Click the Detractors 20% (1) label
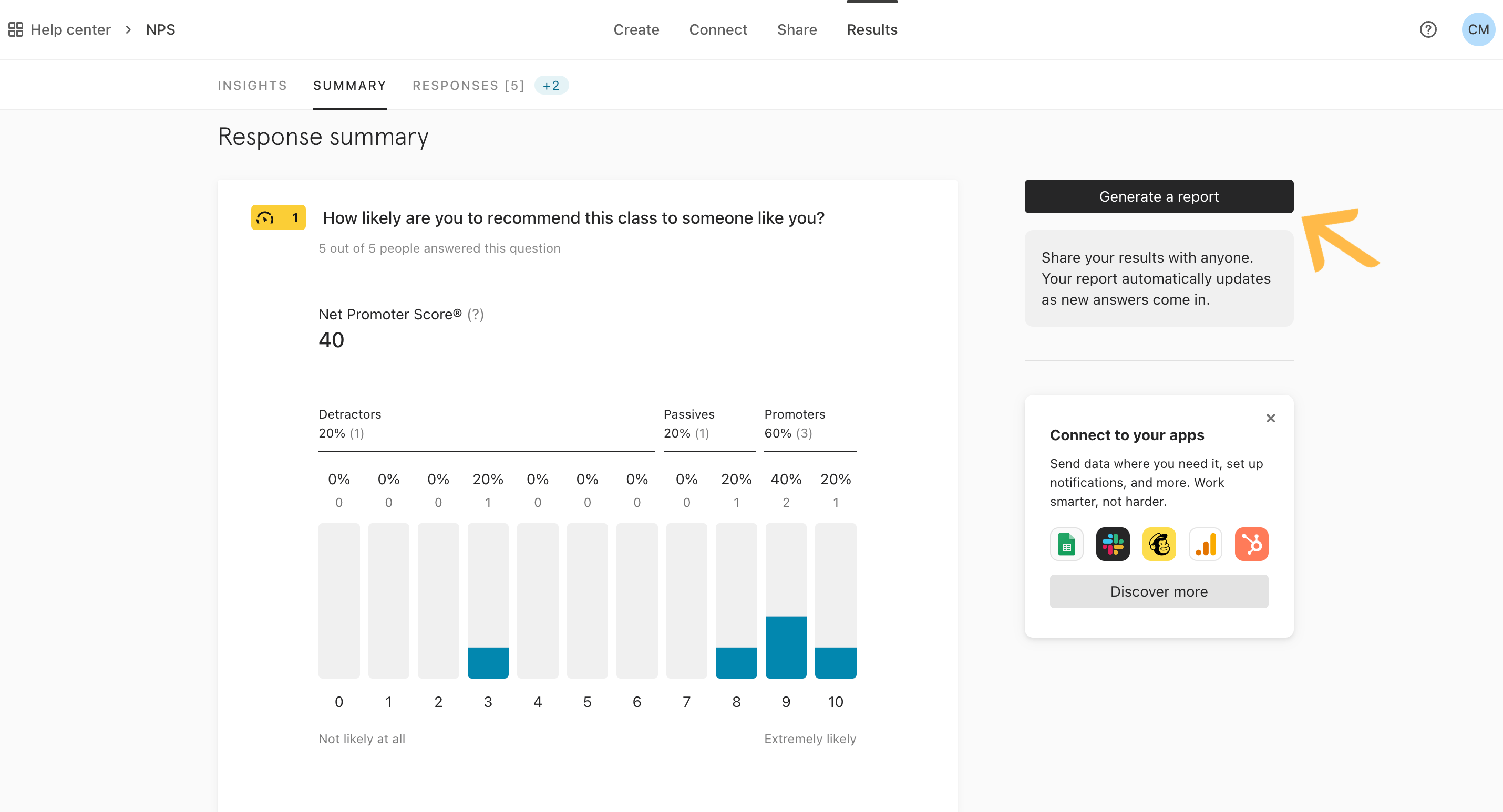 tap(349, 423)
